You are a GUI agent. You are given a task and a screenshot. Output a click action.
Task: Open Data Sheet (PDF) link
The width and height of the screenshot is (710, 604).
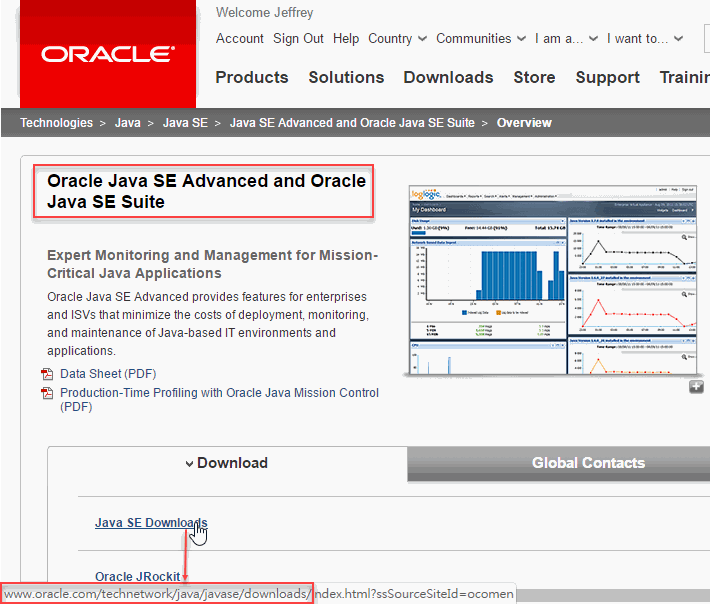coord(108,374)
